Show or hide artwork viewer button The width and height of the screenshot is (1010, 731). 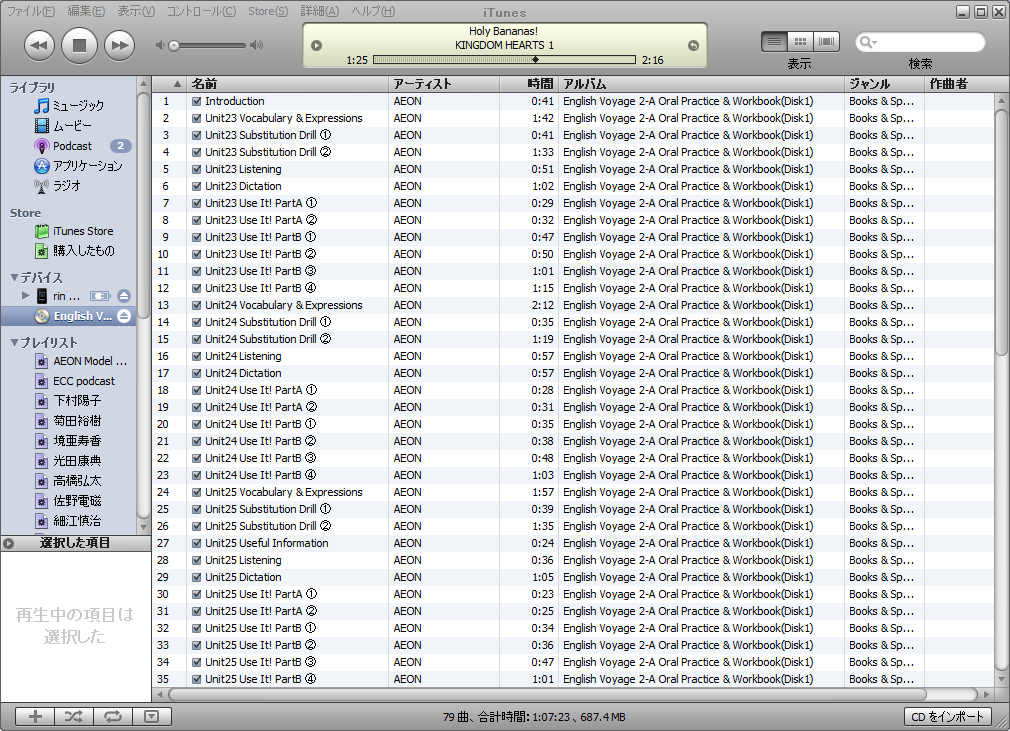151,716
